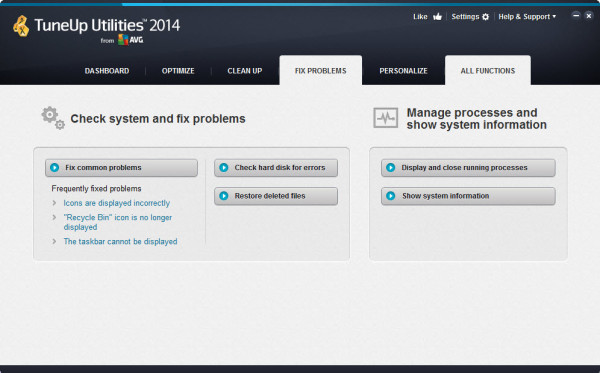Click play icon on Fix common problems
The height and width of the screenshot is (373, 600).
[x=54, y=168]
